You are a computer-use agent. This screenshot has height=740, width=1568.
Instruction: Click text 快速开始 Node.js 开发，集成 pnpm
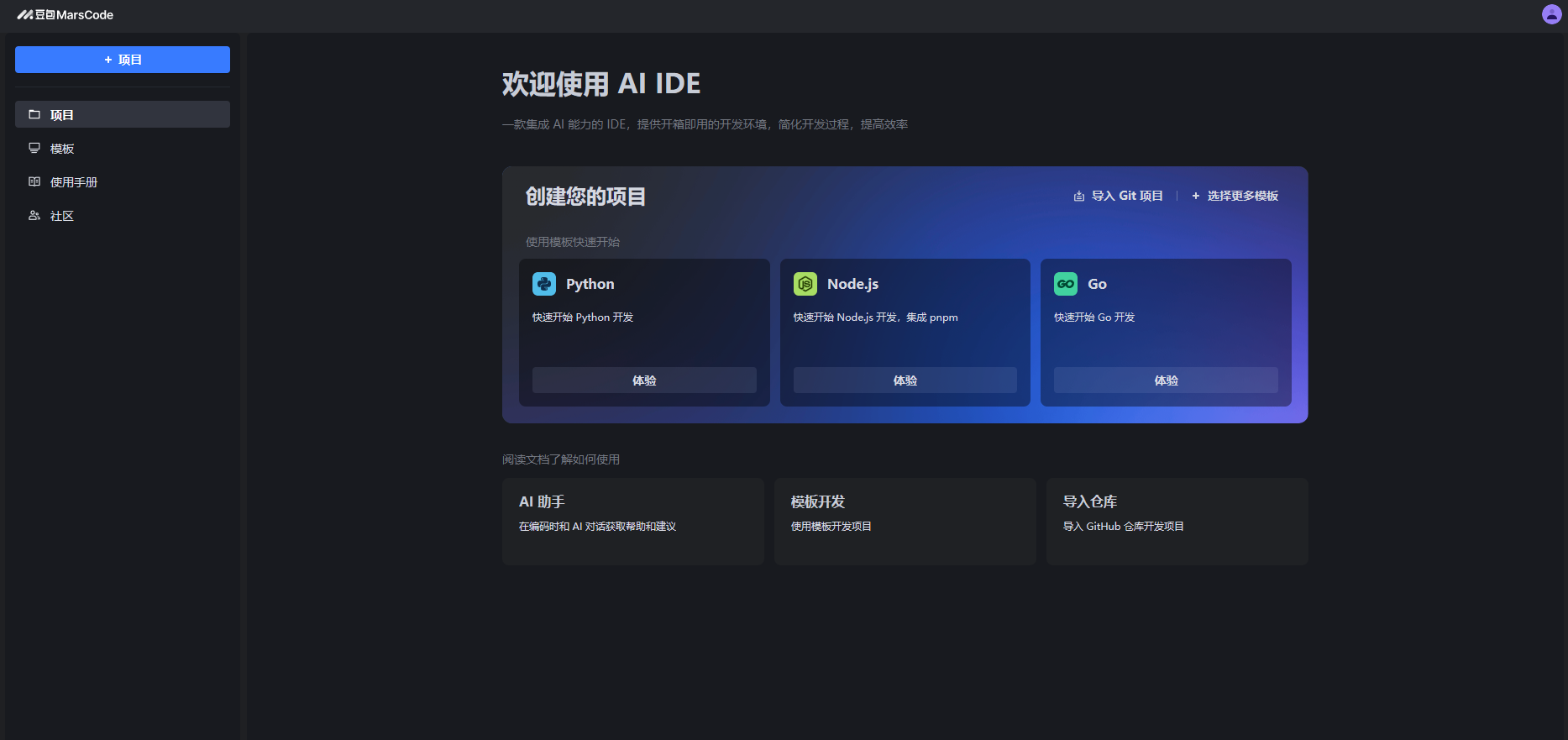[x=876, y=318]
